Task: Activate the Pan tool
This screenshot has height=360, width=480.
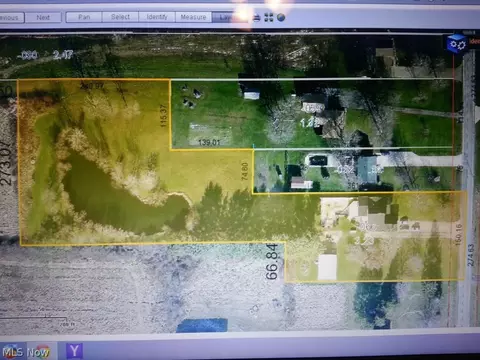Action: click(x=84, y=17)
